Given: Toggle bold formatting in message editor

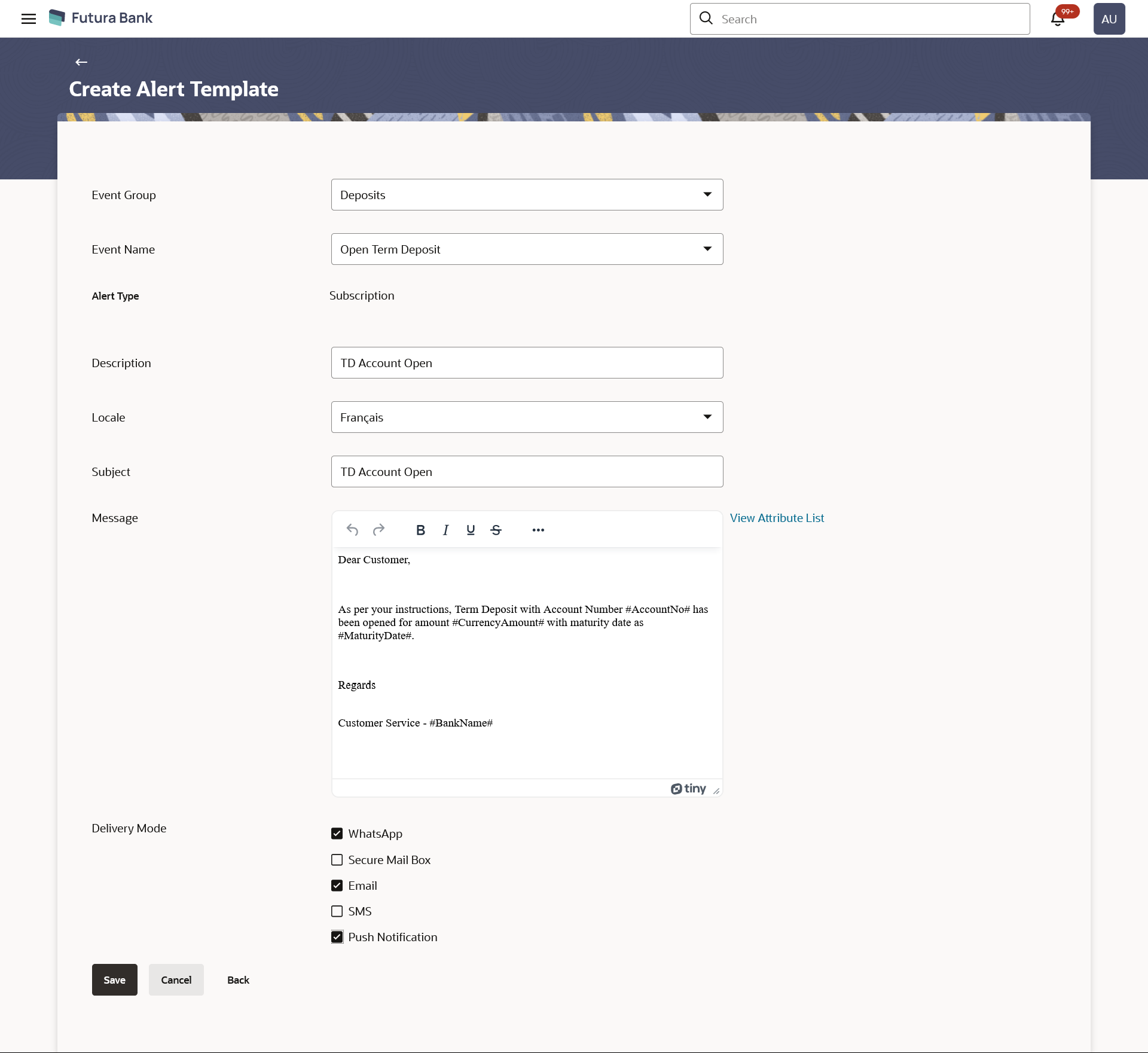Looking at the screenshot, I should pyautogui.click(x=420, y=530).
